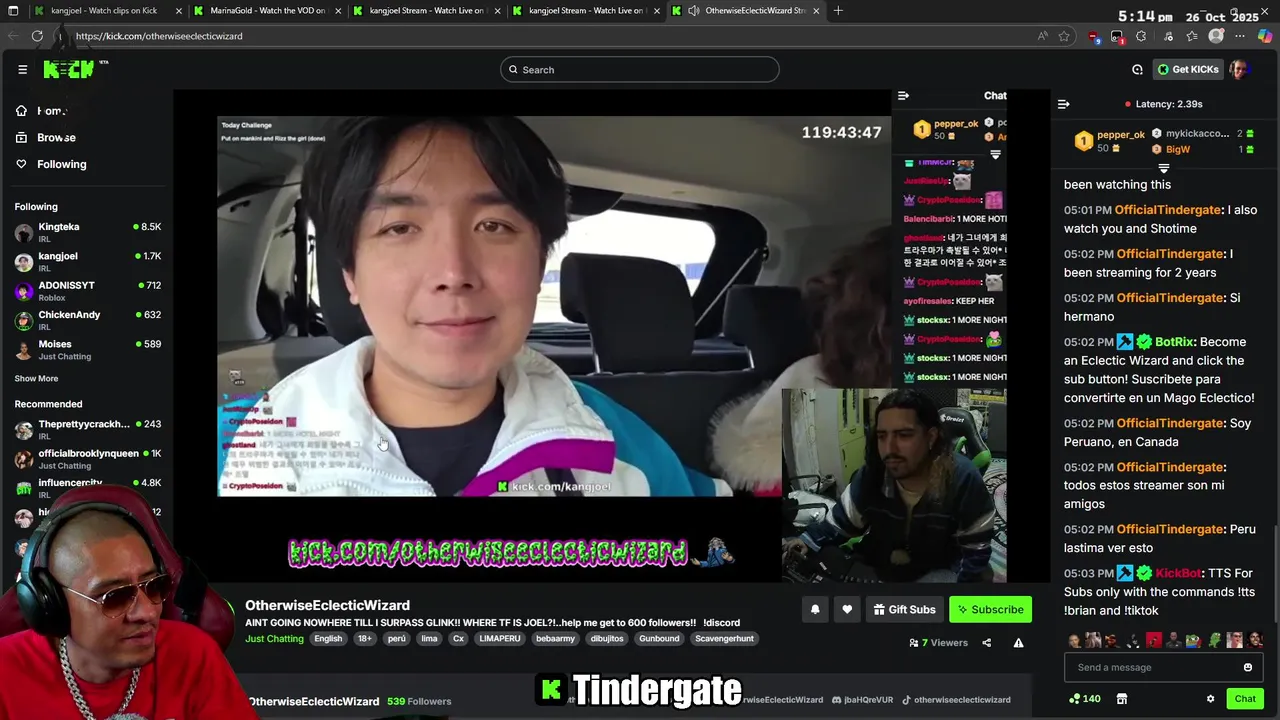Click the Kick logo
This screenshot has width=1280, height=720.
69,69
